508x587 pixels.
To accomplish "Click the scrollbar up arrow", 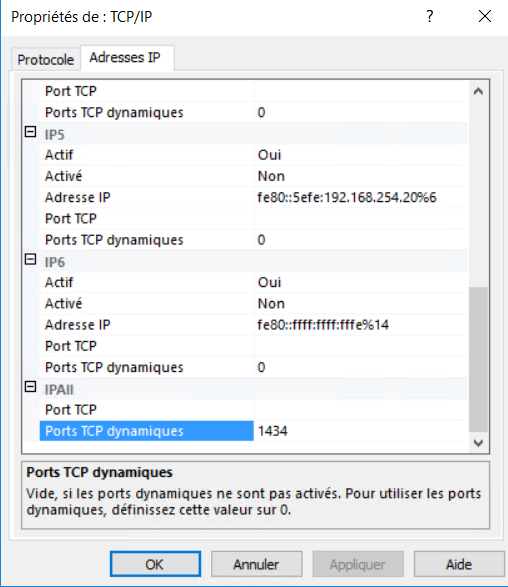I will [478, 91].
